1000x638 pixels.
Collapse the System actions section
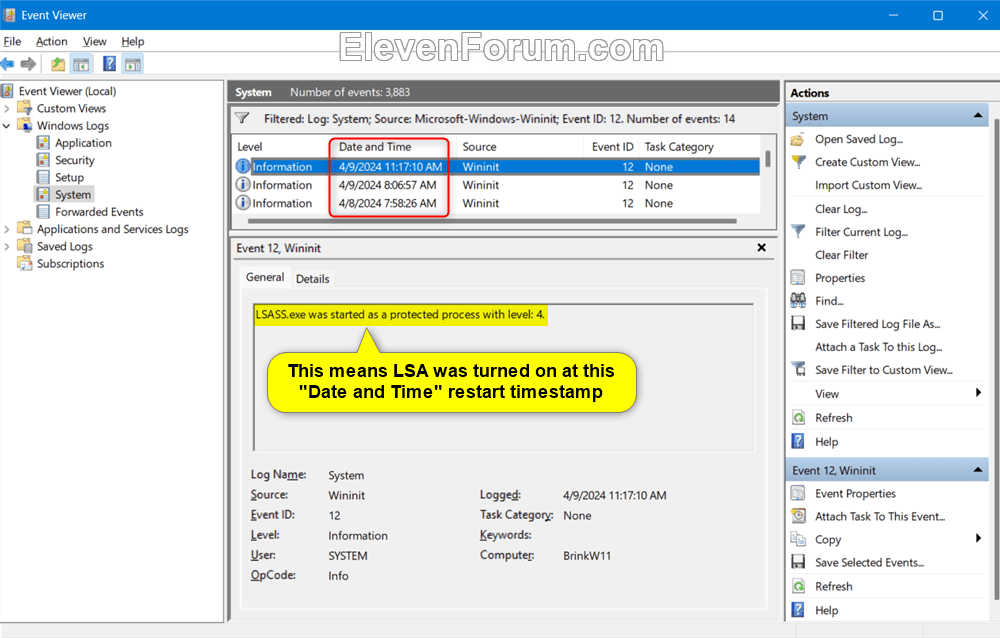[978, 115]
